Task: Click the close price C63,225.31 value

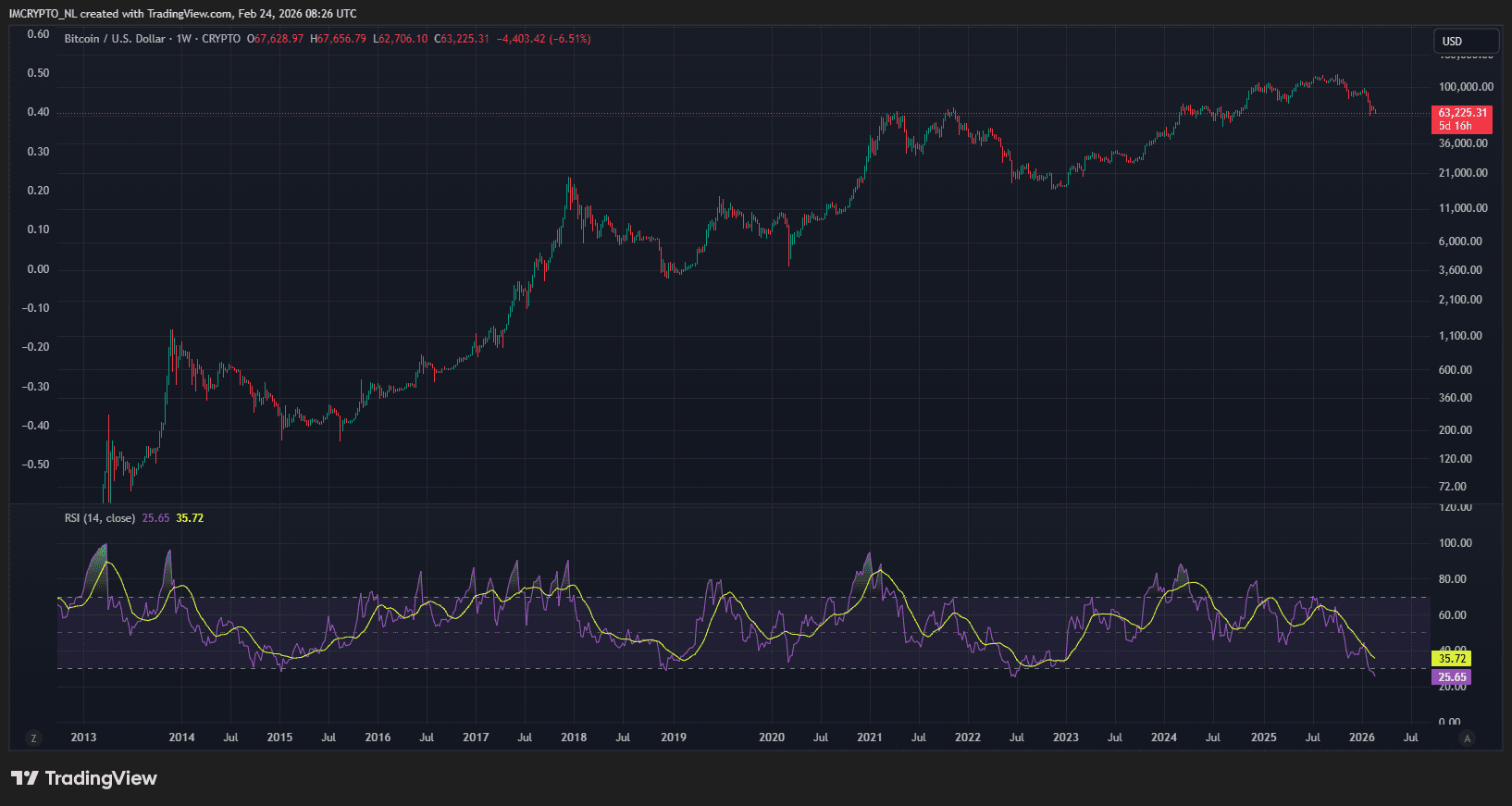Action: click(x=462, y=39)
